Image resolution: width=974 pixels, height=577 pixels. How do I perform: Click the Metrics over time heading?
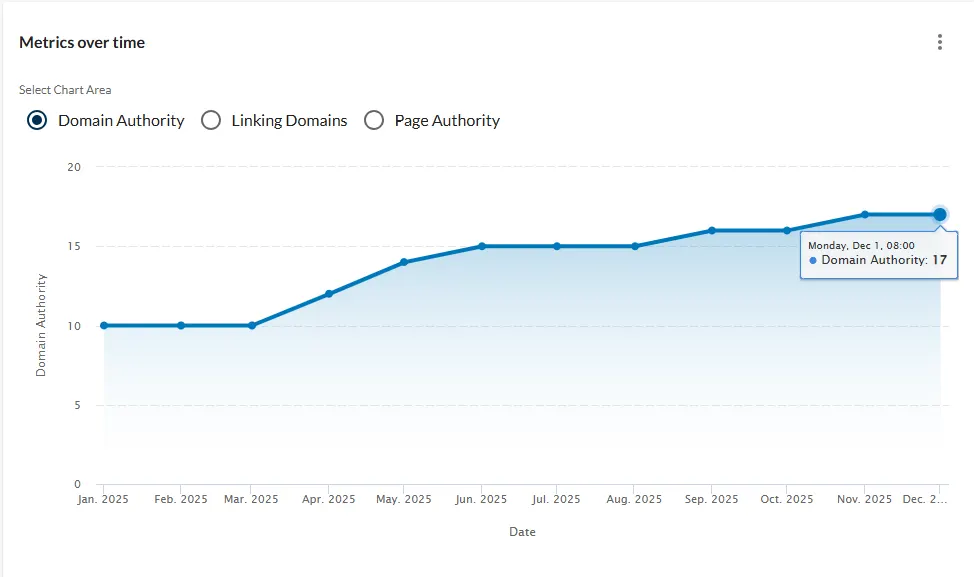coord(82,42)
